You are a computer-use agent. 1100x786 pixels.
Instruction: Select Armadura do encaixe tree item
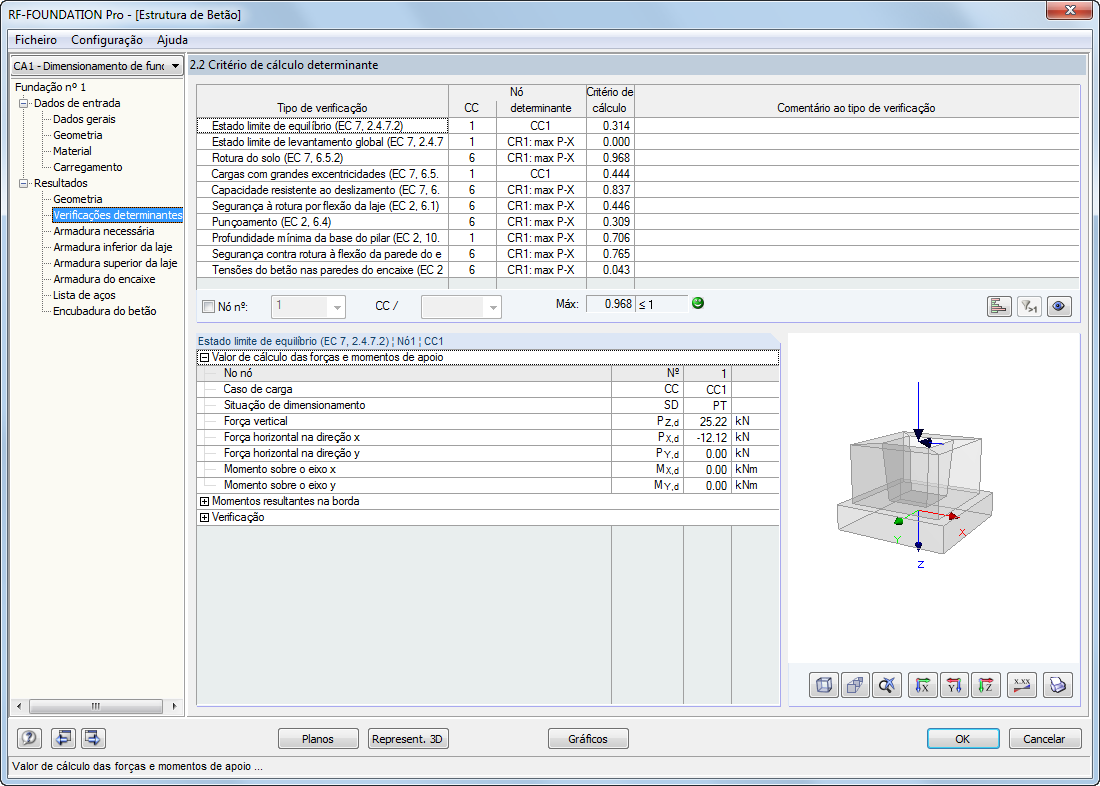pos(104,279)
